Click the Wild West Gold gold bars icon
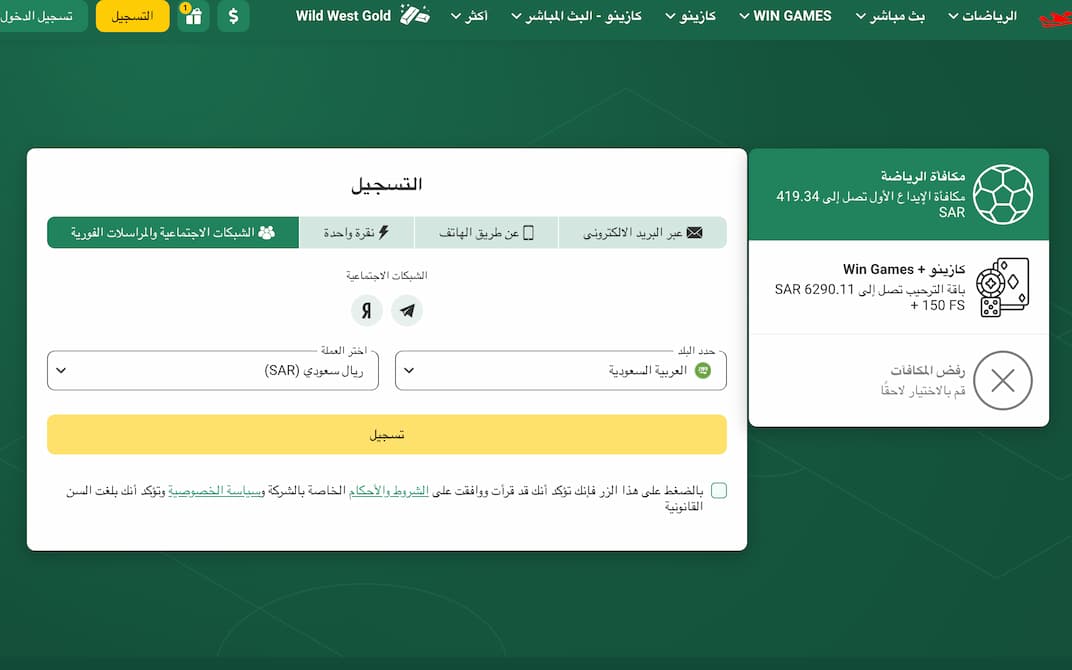 [x=415, y=14]
